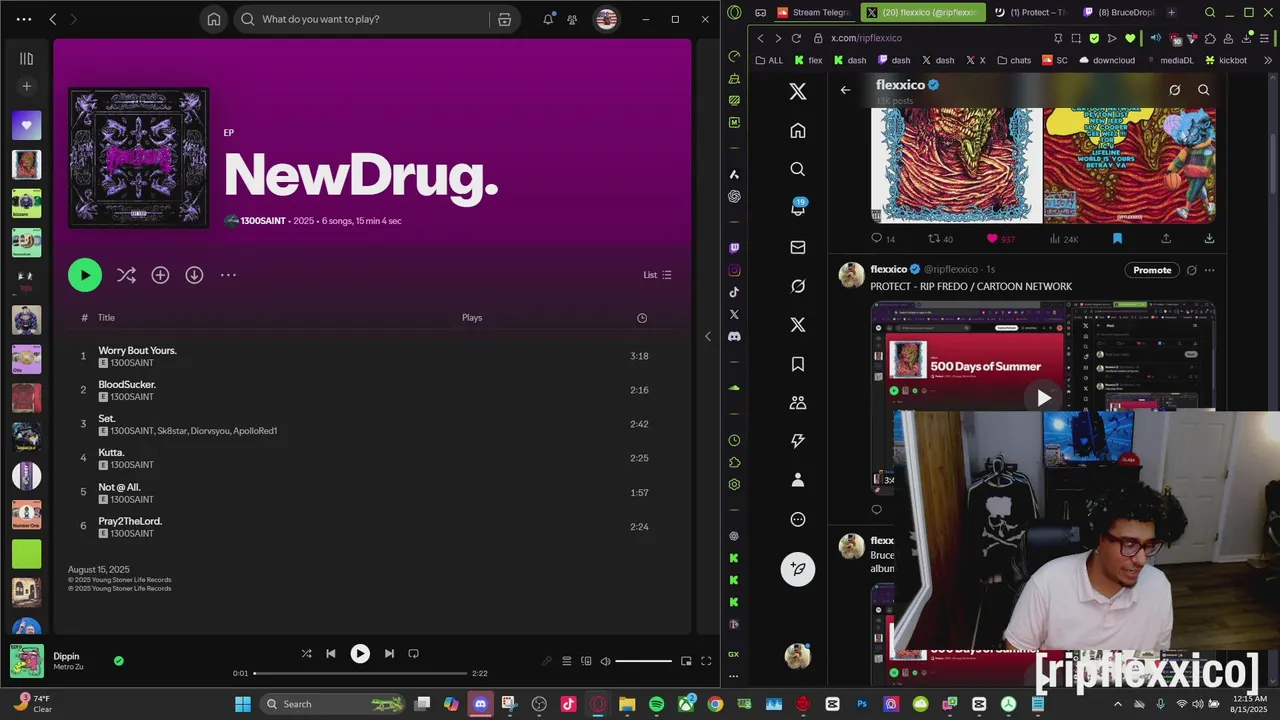Open Connect to a device icon
Screen dimensions: 1280x720
(x=586, y=661)
